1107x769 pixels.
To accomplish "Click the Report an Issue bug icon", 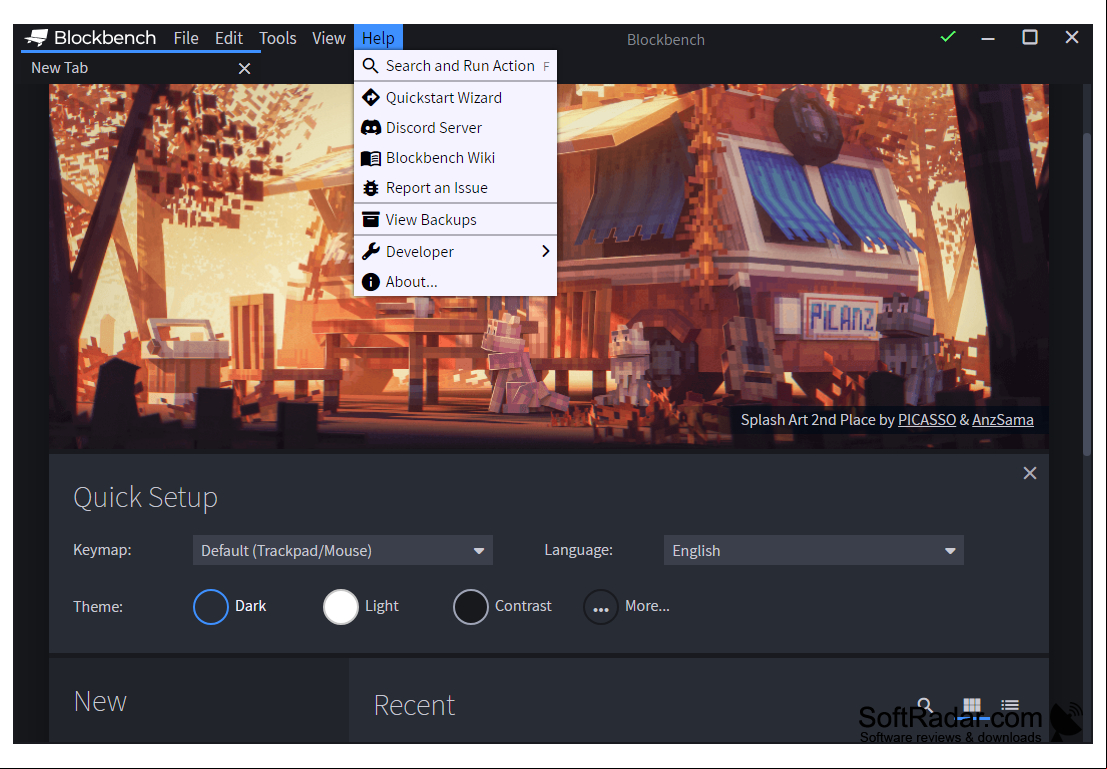I will [371, 188].
